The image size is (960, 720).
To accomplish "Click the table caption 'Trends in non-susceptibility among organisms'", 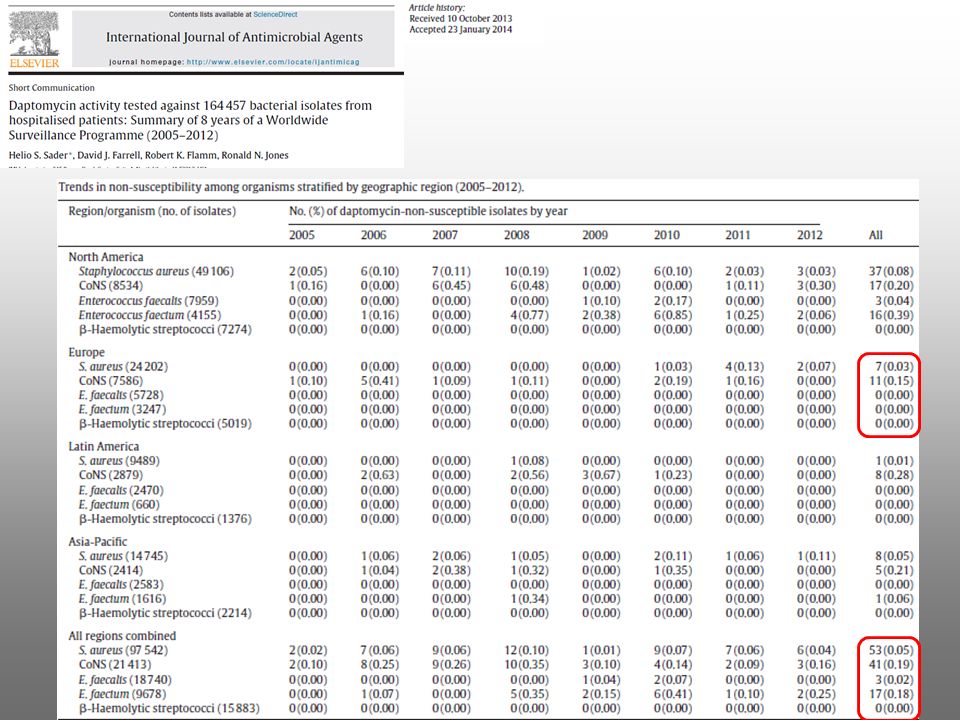I will [291, 187].
